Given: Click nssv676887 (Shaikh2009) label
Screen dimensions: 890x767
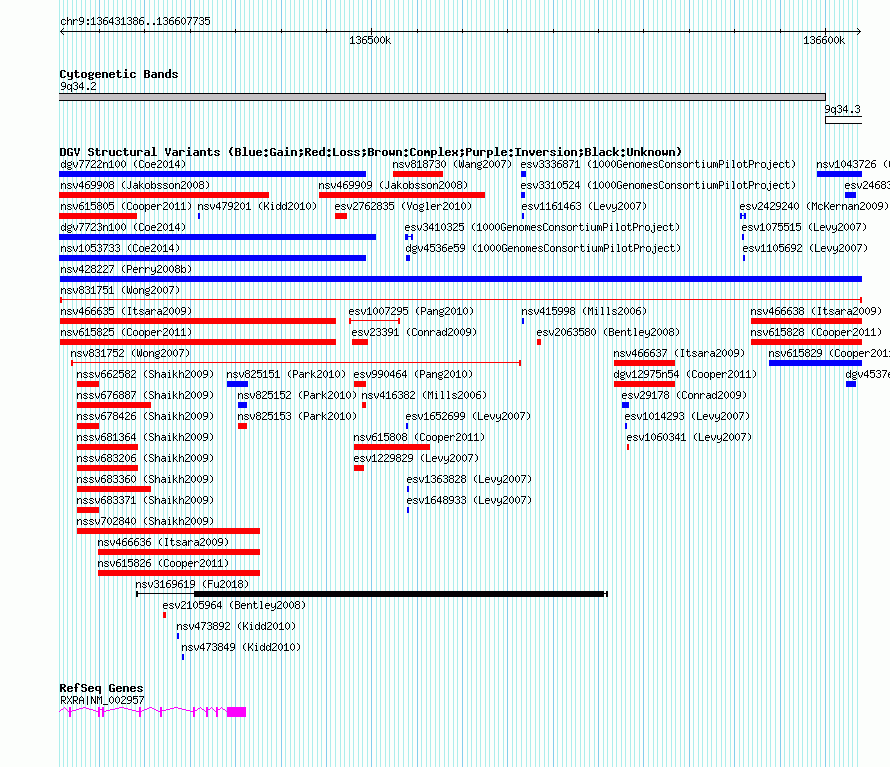Looking at the screenshot, I should pyautogui.click(x=145, y=396).
